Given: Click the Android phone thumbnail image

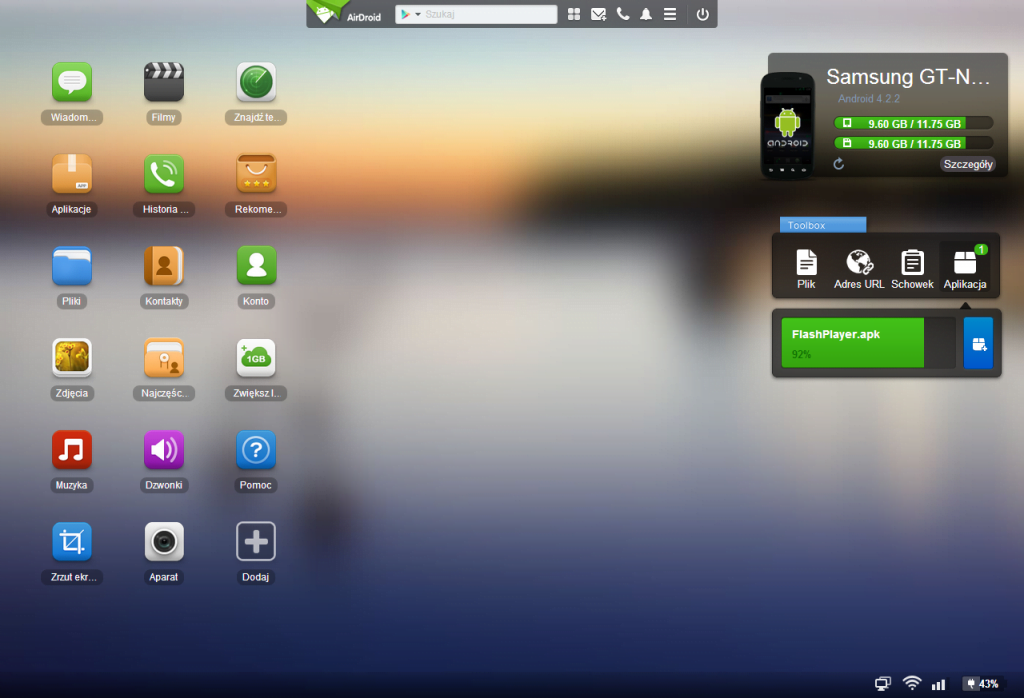Looking at the screenshot, I should [788, 125].
